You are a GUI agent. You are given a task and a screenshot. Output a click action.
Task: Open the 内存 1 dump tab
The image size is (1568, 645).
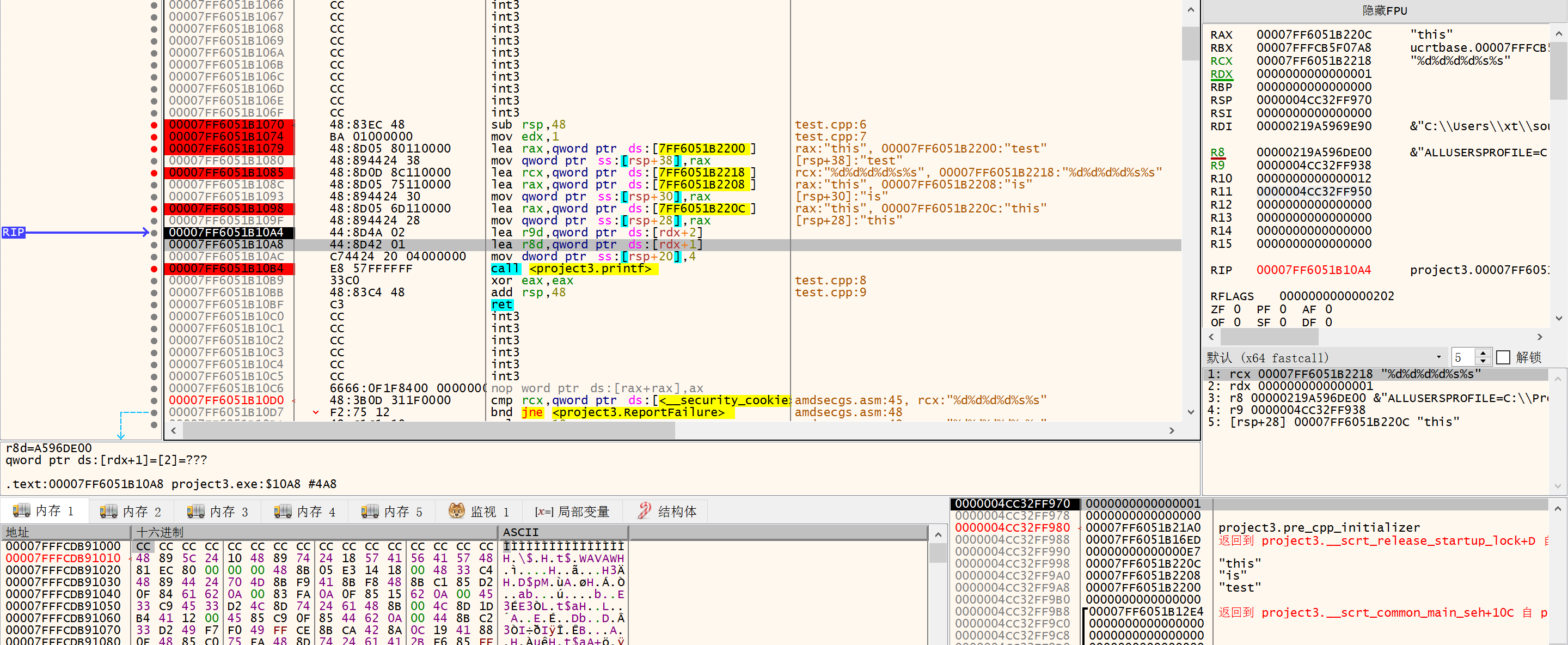44,511
